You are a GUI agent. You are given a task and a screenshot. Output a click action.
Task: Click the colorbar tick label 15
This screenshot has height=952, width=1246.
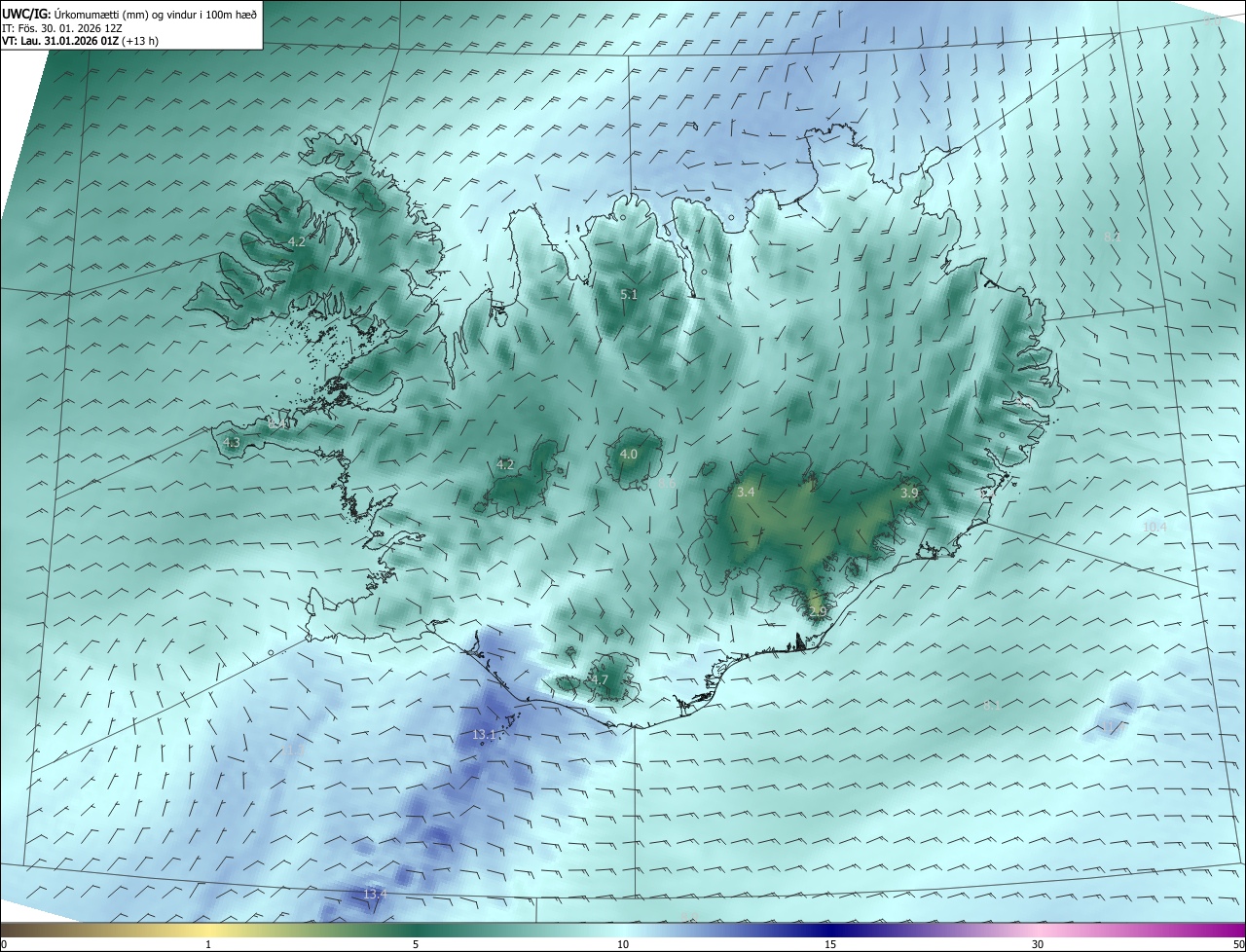830,944
